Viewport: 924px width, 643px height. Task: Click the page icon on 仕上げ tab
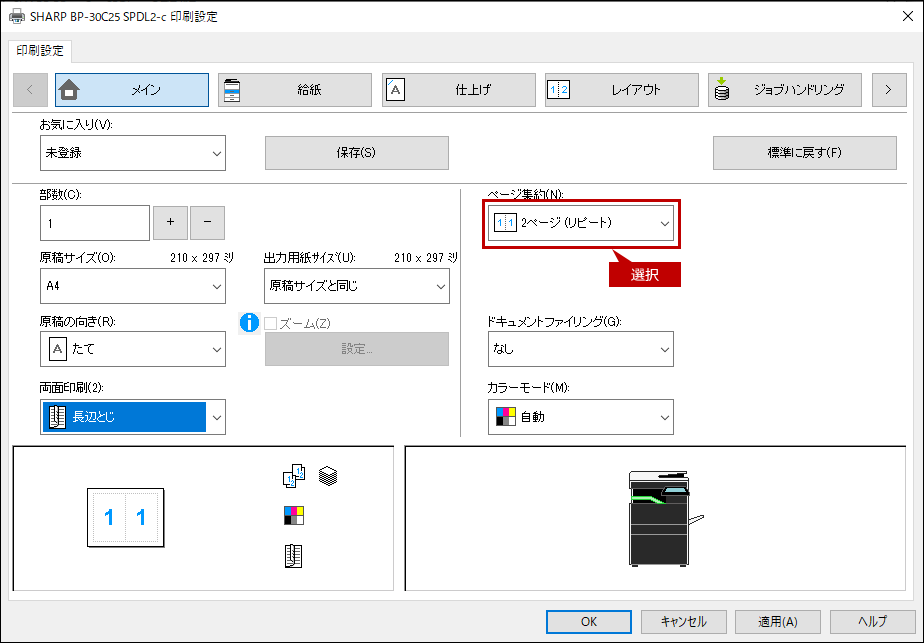pyautogui.click(x=395, y=90)
